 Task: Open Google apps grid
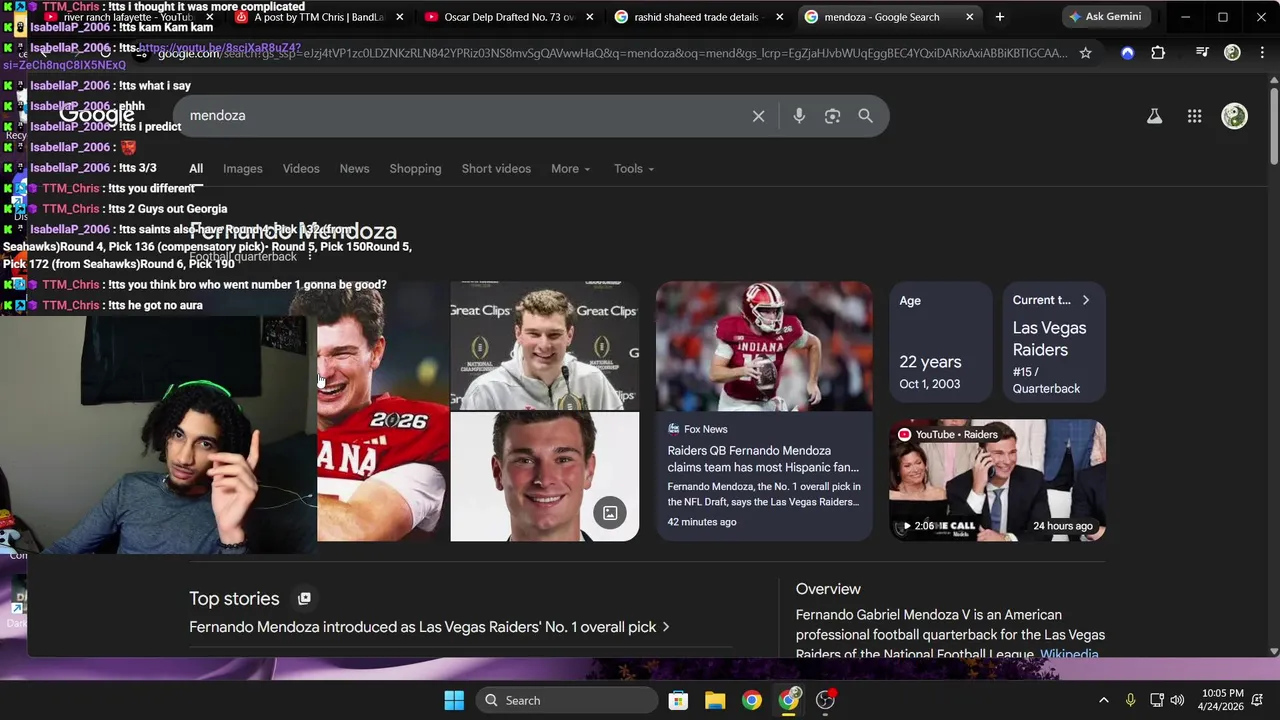tap(1194, 116)
